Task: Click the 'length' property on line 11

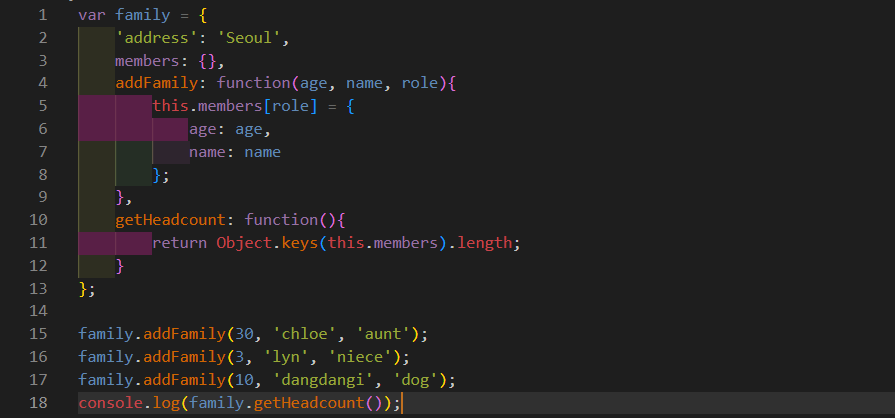Action: click(x=485, y=243)
